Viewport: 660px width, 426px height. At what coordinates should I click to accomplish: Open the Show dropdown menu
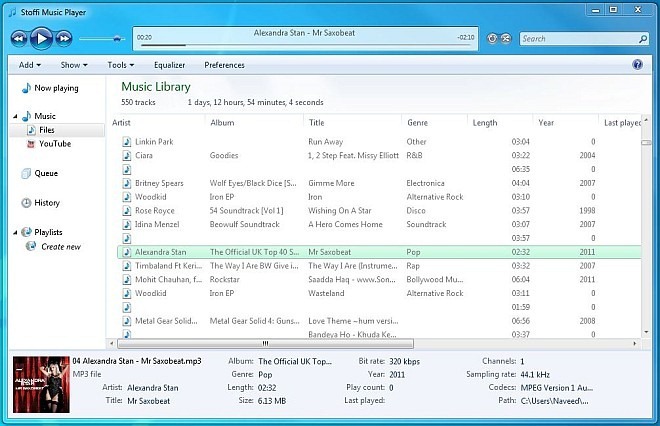74,65
